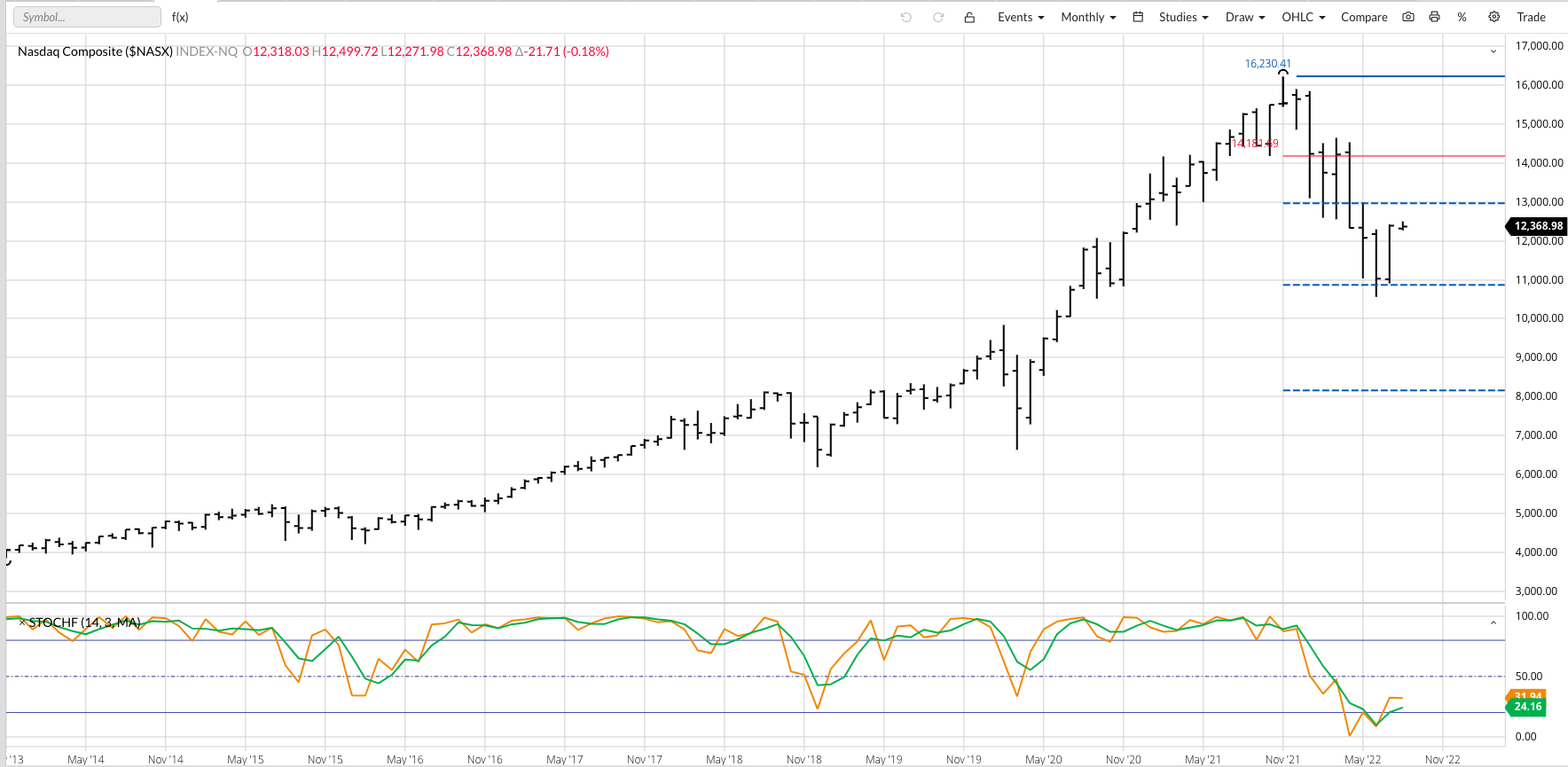Click the Compare button
This screenshot has width=1568, height=767.
pyautogui.click(x=1364, y=17)
